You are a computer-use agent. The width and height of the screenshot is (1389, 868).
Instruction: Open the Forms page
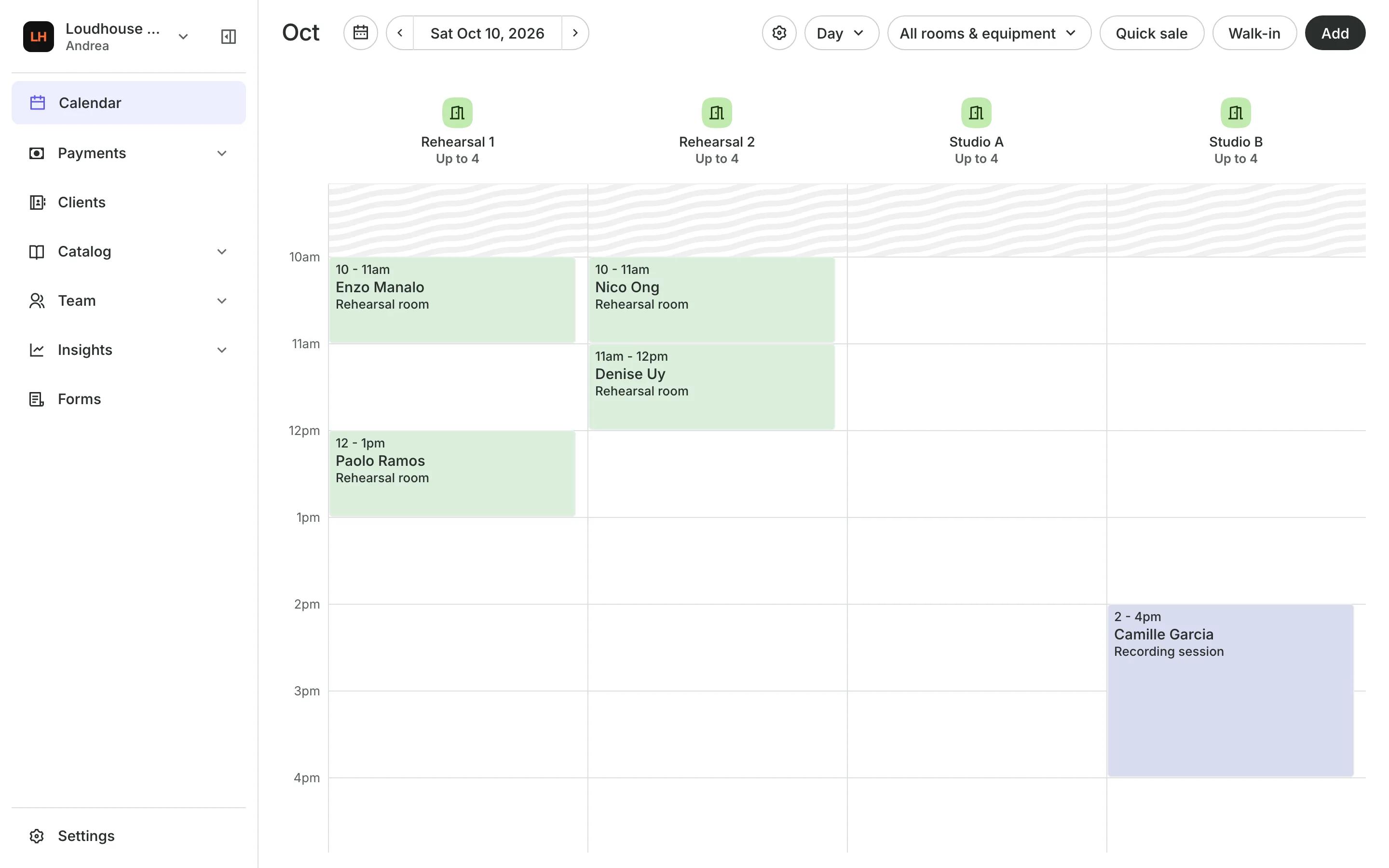[129, 399]
